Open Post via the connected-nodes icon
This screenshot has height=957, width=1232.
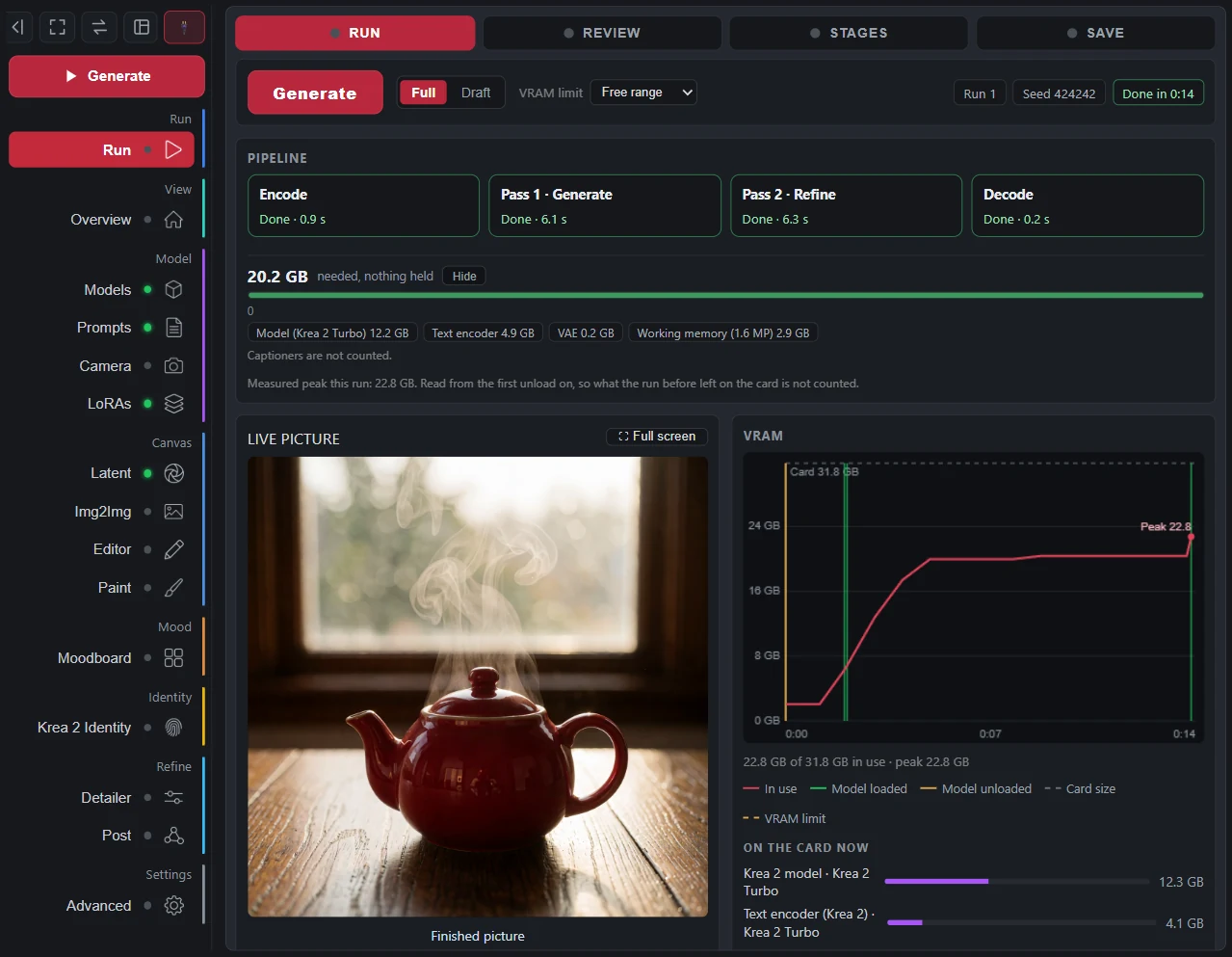173,836
